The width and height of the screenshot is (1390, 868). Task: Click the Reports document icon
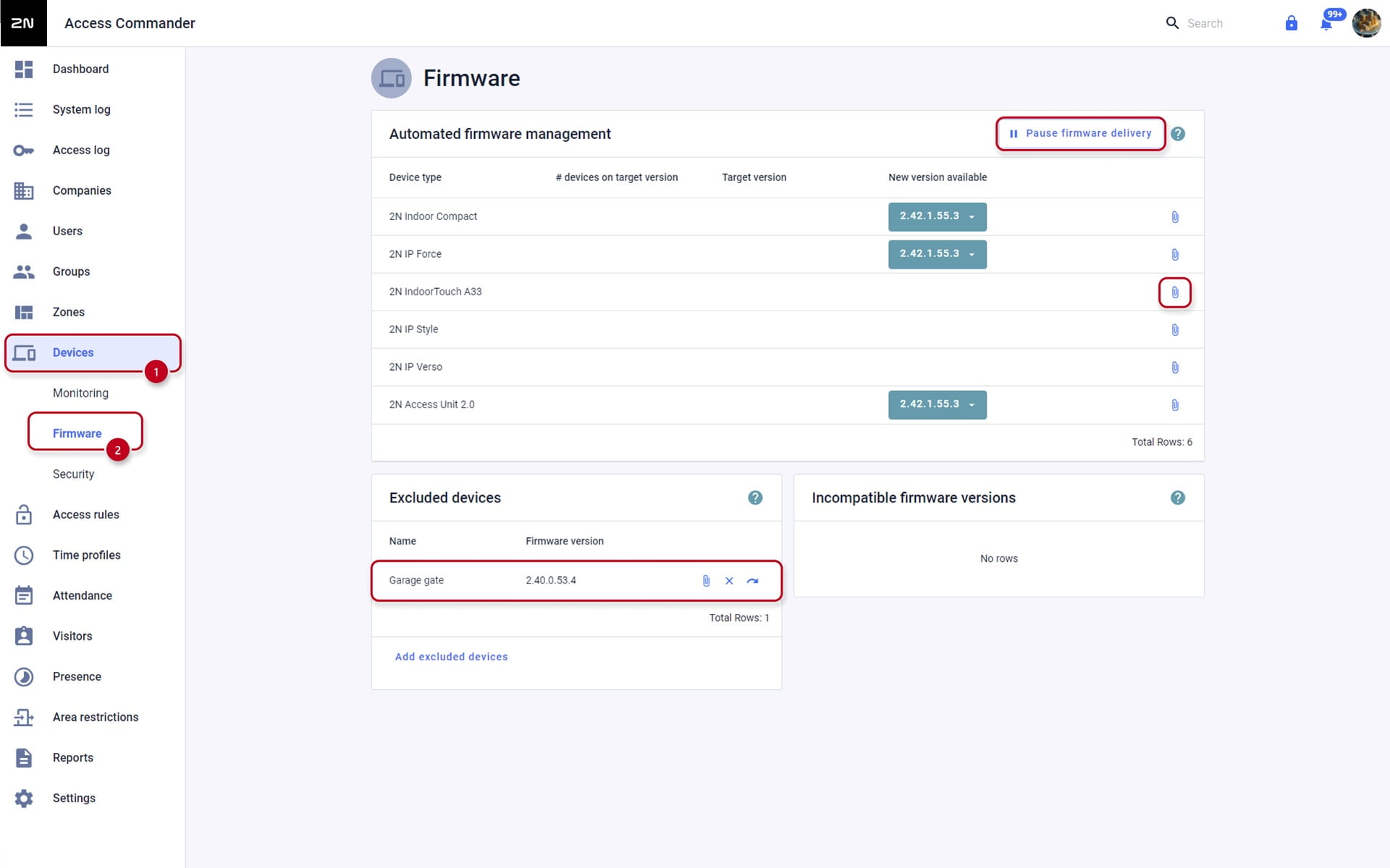tap(23, 758)
